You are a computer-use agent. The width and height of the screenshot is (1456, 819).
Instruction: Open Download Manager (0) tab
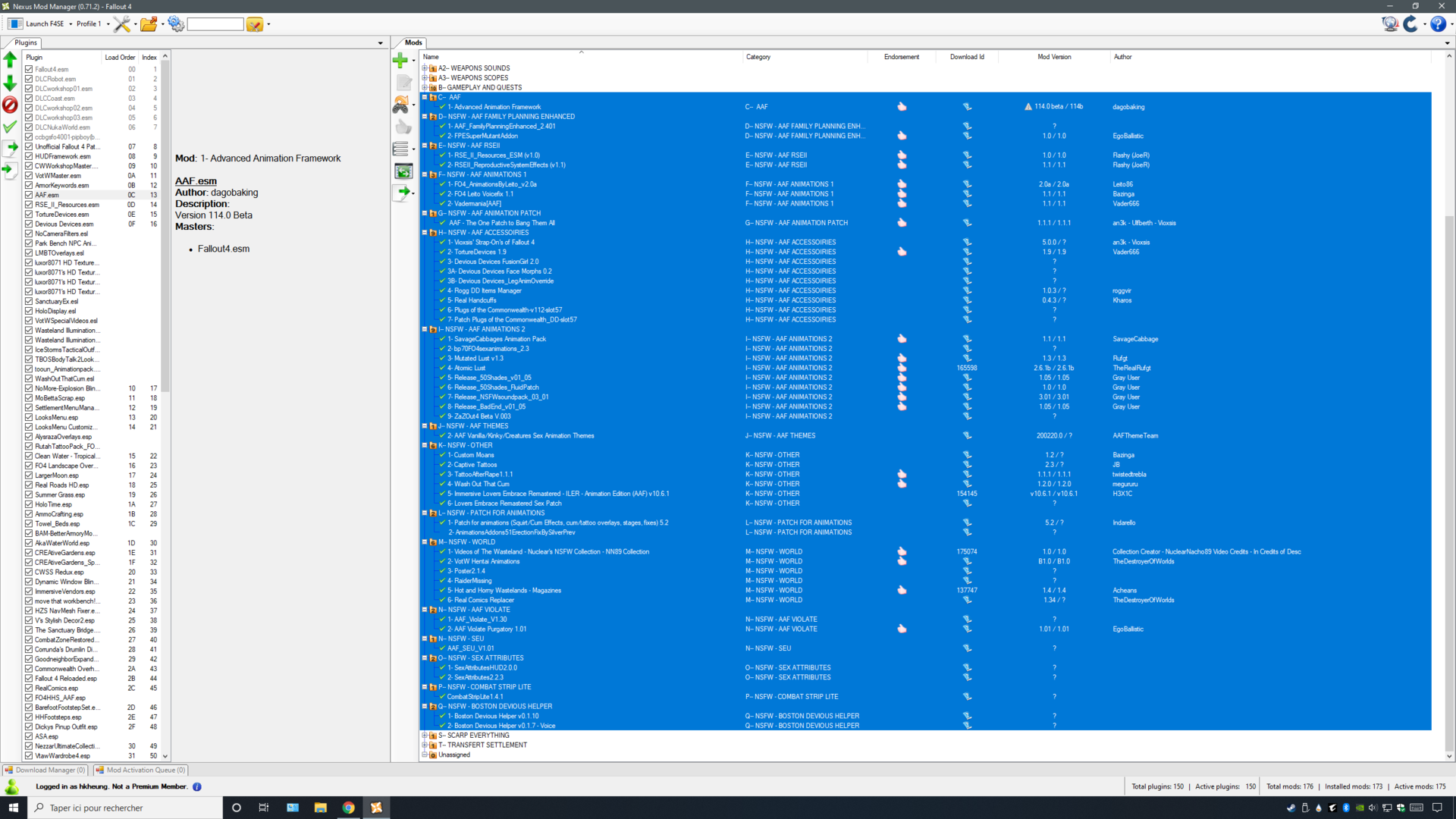45,770
